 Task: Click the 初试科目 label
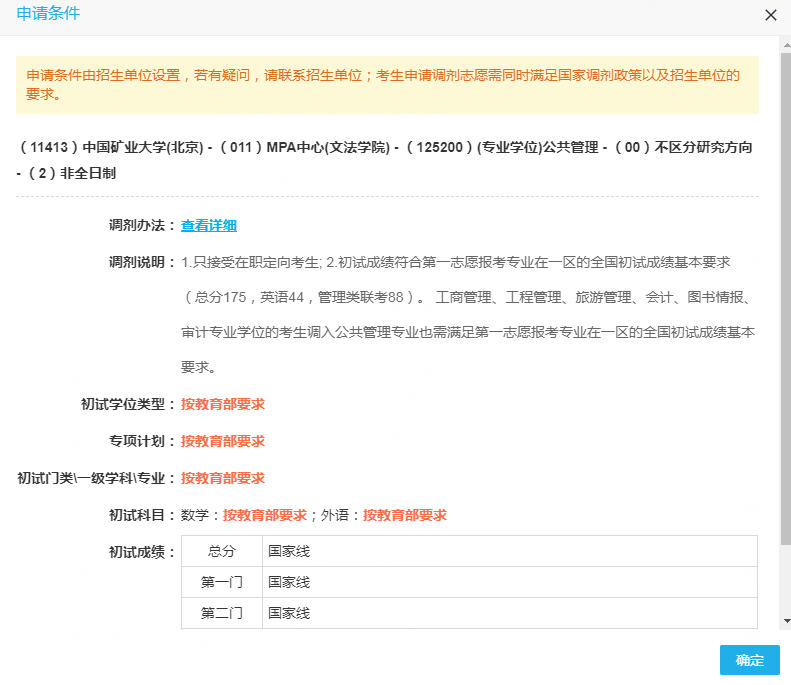pyautogui.click(x=141, y=515)
